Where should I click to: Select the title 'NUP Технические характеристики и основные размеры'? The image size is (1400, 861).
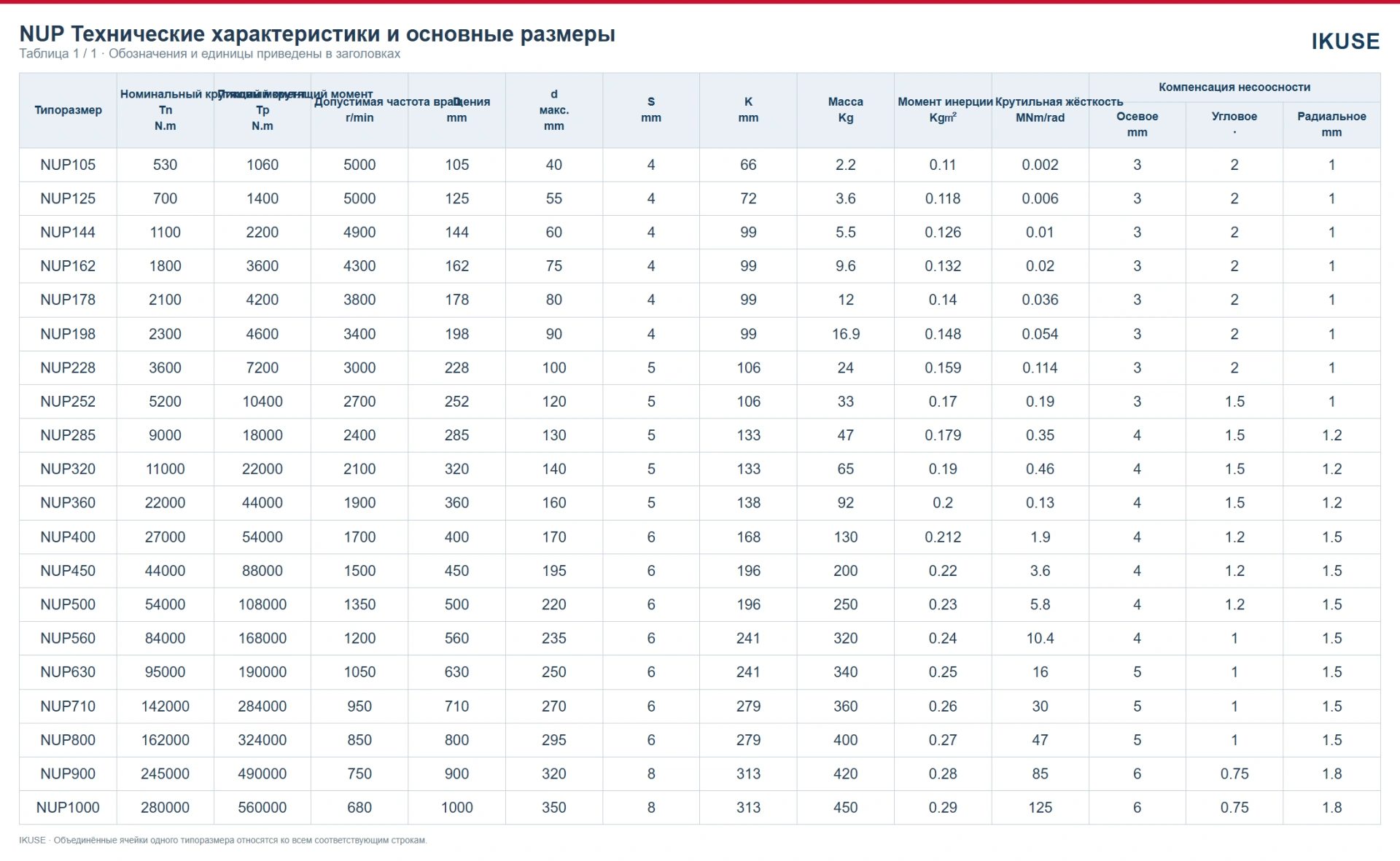[317, 34]
